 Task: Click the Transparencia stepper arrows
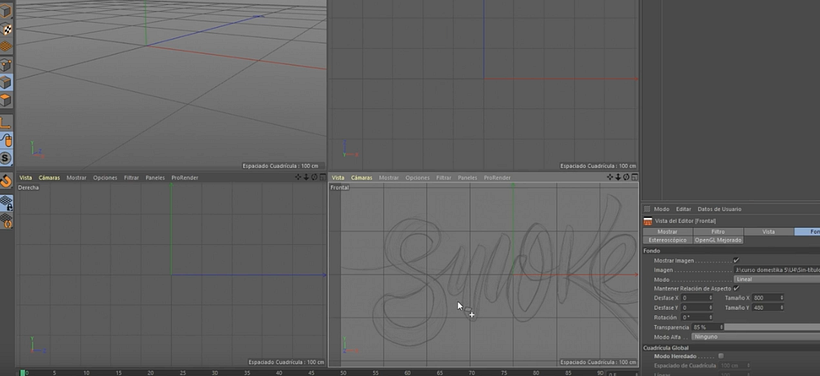721,327
